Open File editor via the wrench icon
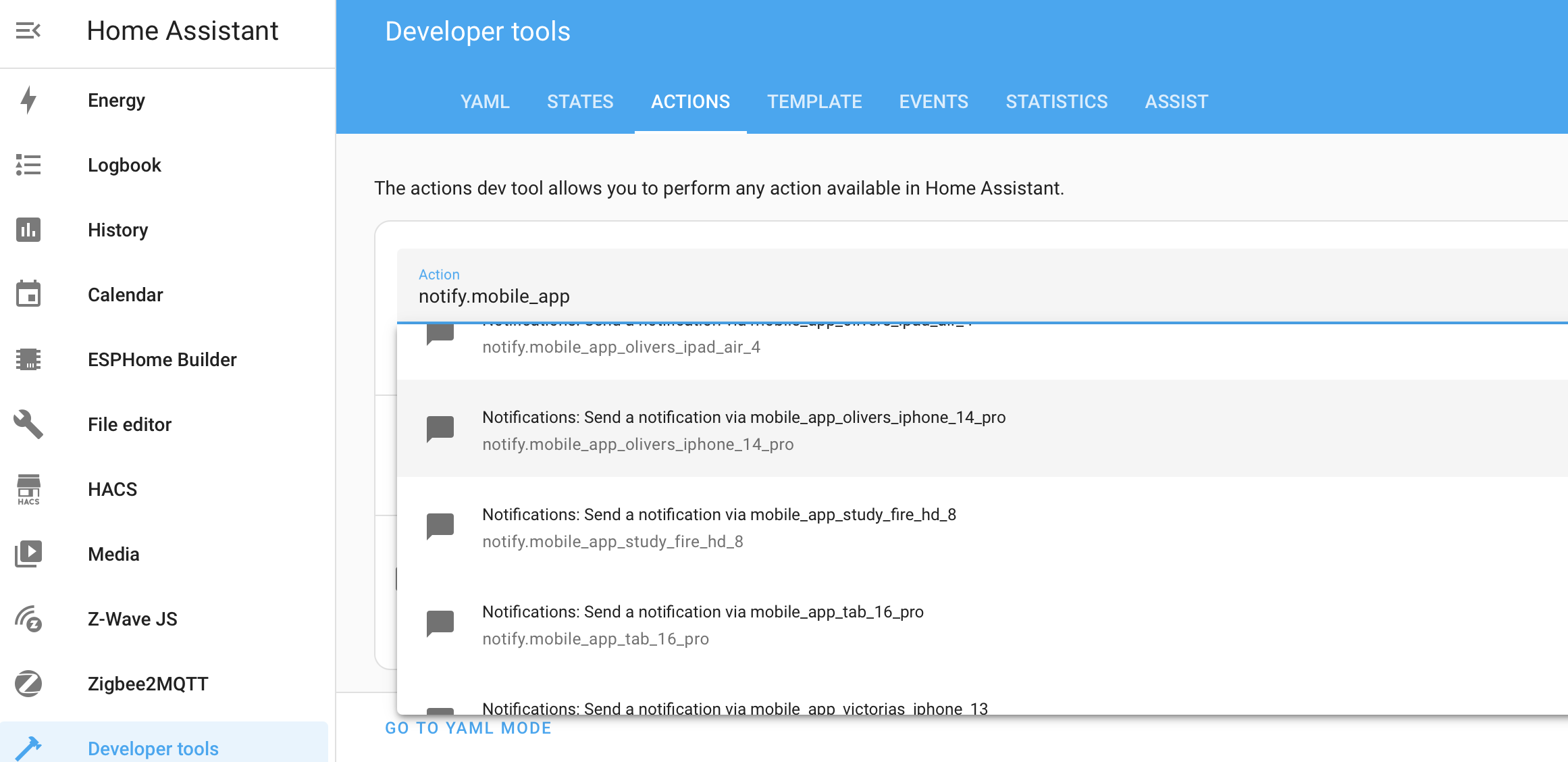 coord(28,424)
